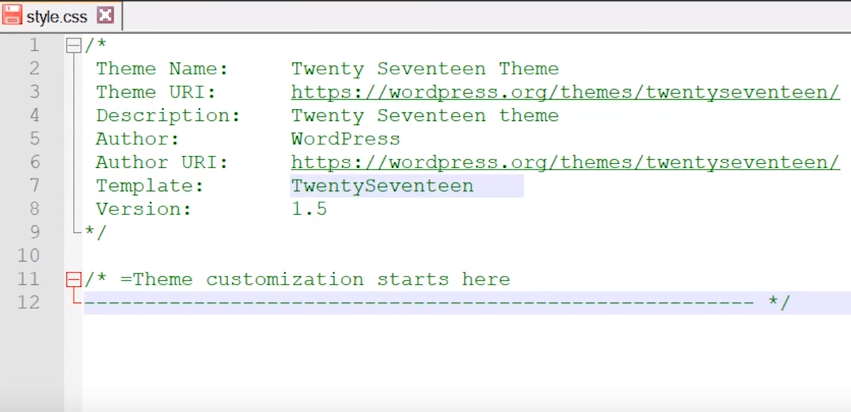Click the 'Description:' label

(x=168, y=116)
